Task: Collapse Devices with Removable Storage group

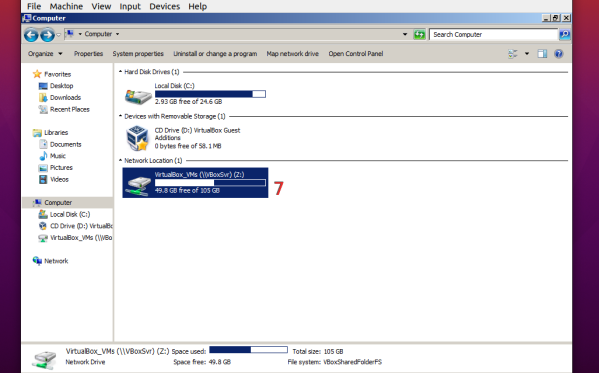Action: pyautogui.click(x=120, y=116)
